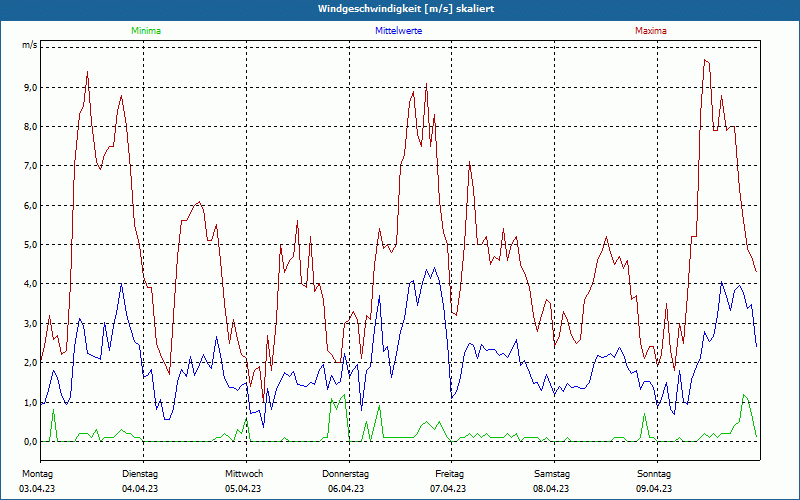Click the '08.04.23' date label
Screen dimensions: 800x500
point(552,489)
